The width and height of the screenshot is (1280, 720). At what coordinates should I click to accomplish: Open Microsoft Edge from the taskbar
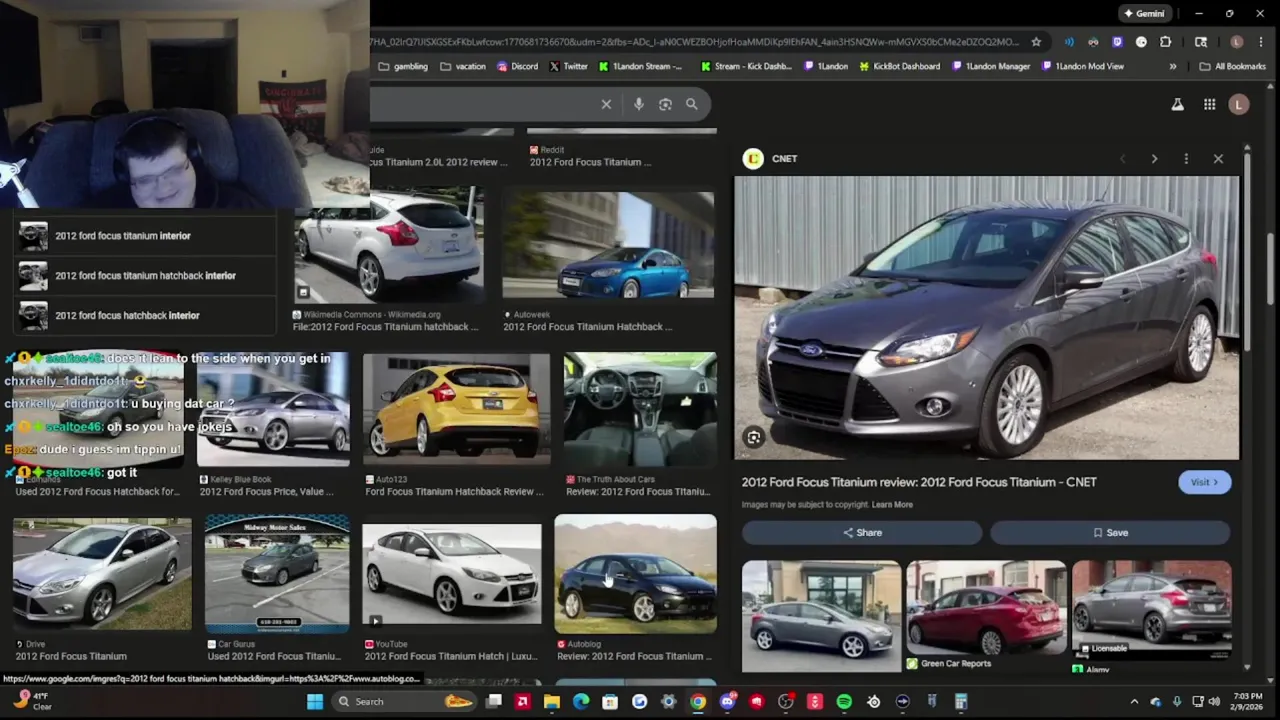click(x=581, y=702)
